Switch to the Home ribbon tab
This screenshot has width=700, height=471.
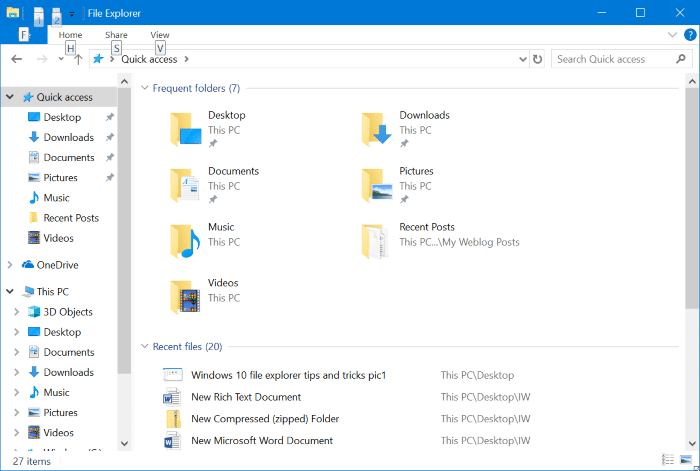(x=70, y=35)
